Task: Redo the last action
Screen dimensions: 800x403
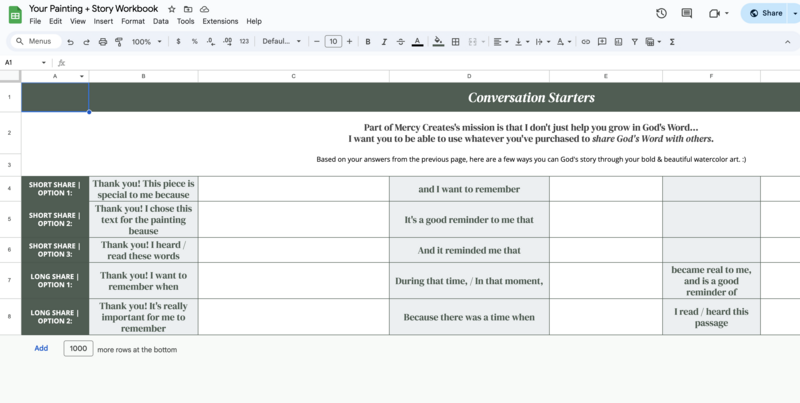Action: (x=86, y=42)
